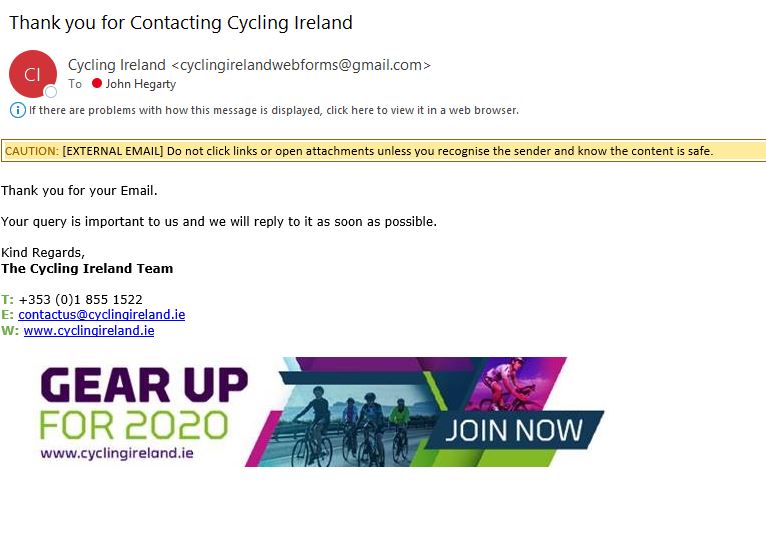The height and width of the screenshot is (559, 766).
Task: Click the 'Thank you for your Email.' line
Action: pos(79,190)
